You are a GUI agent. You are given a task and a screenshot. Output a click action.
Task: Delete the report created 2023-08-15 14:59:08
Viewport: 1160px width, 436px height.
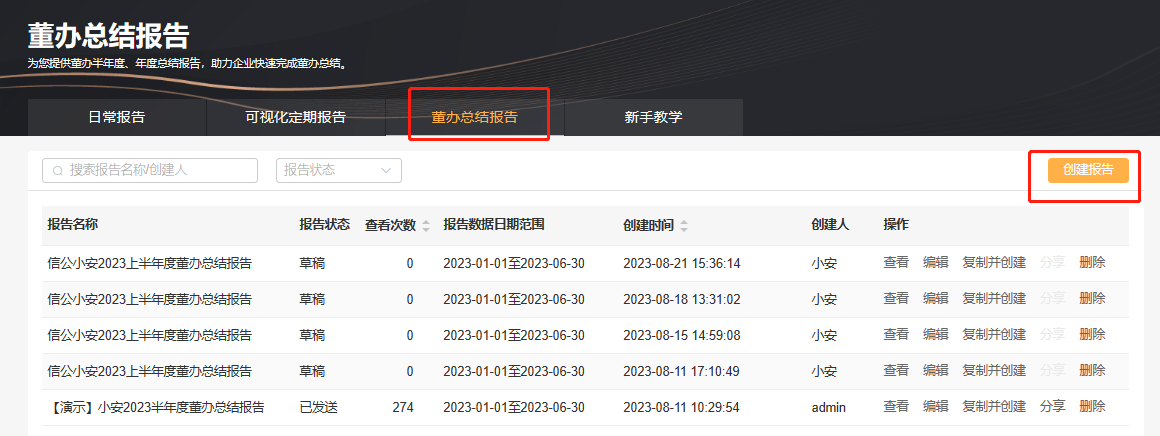coord(1093,335)
